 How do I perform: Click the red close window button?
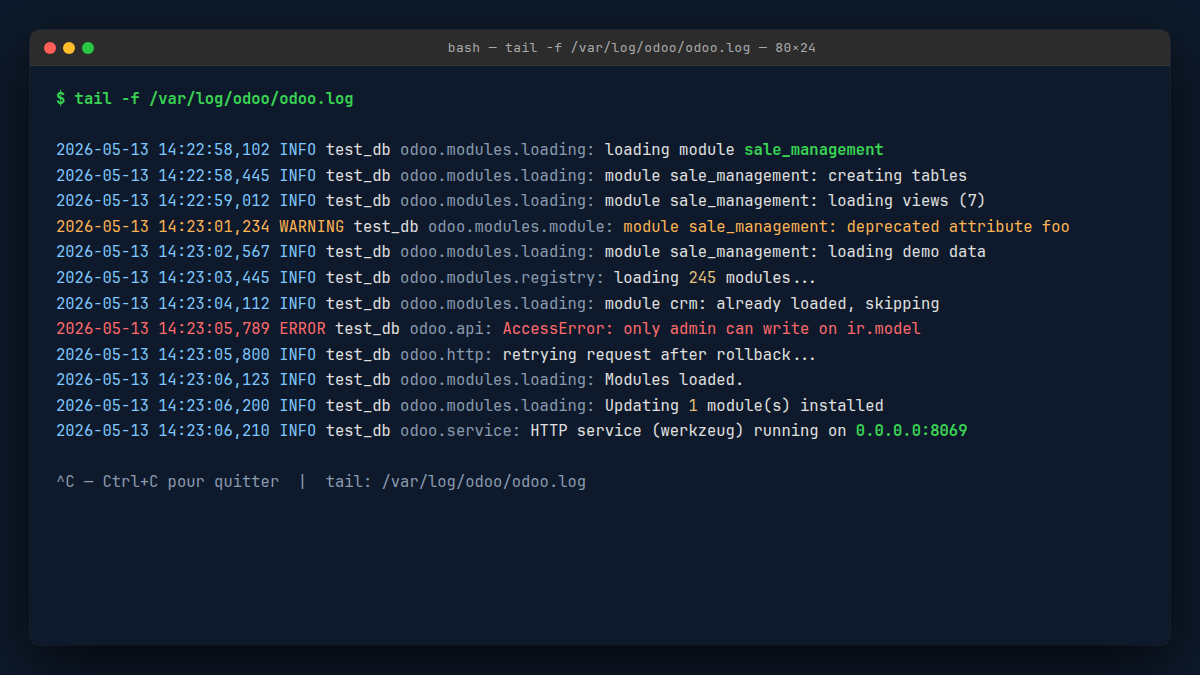50,48
